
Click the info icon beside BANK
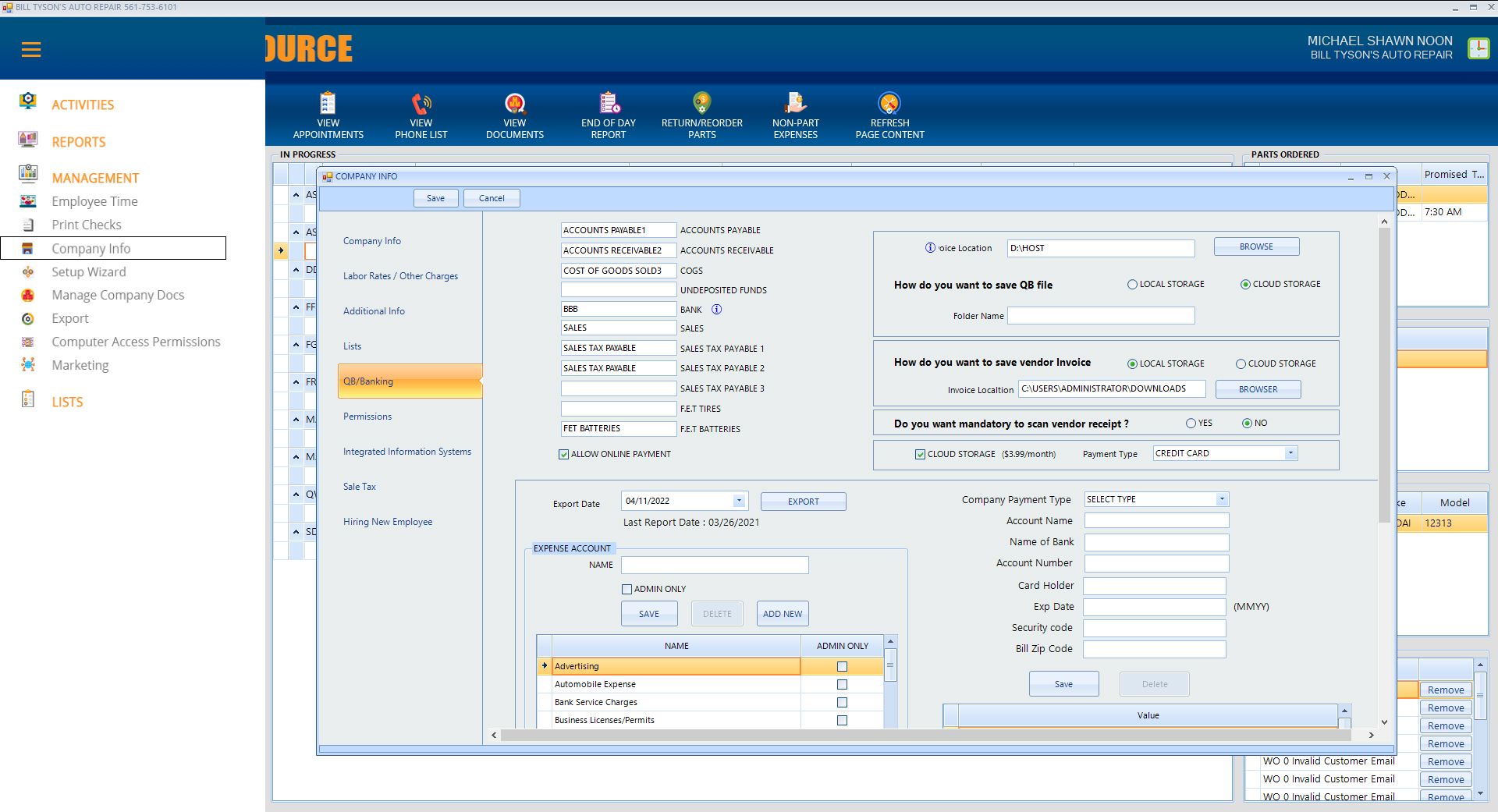[716, 310]
